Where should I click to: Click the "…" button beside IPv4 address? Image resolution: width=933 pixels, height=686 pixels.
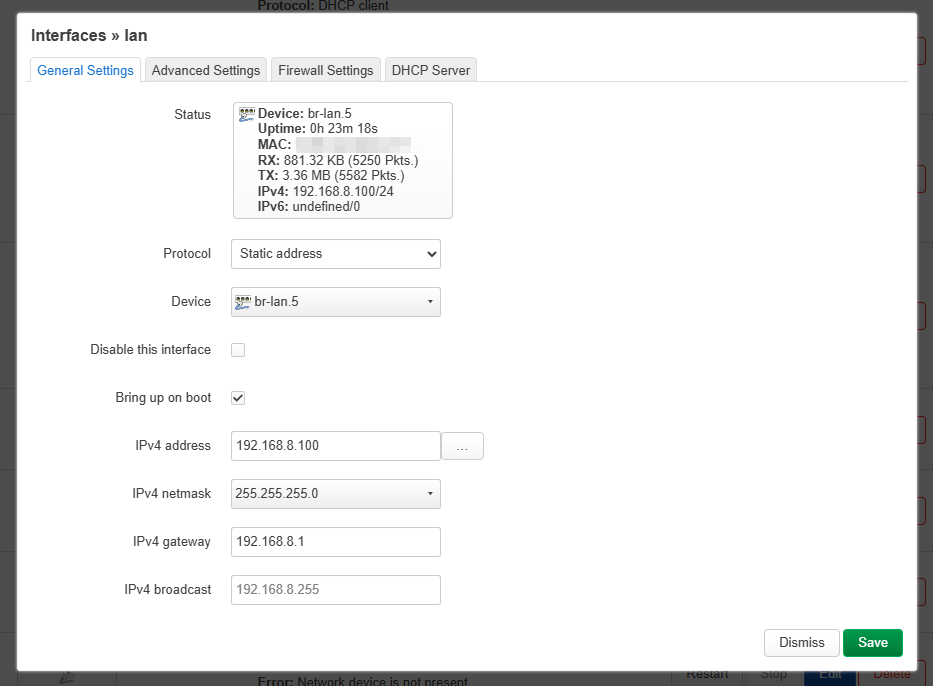[x=462, y=447]
